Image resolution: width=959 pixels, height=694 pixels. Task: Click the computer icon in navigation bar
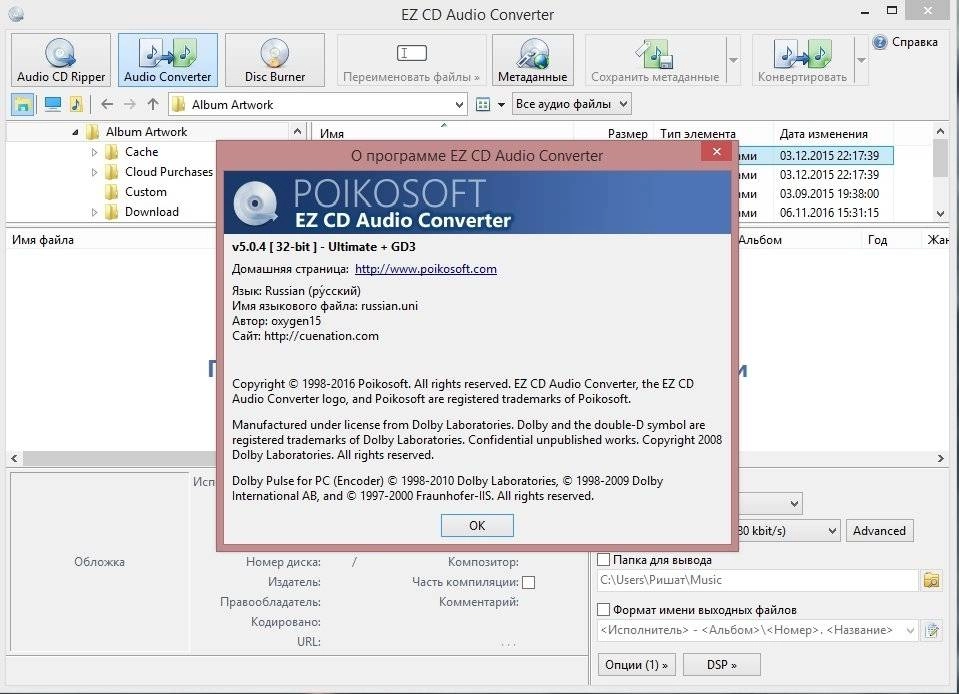click(x=53, y=105)
